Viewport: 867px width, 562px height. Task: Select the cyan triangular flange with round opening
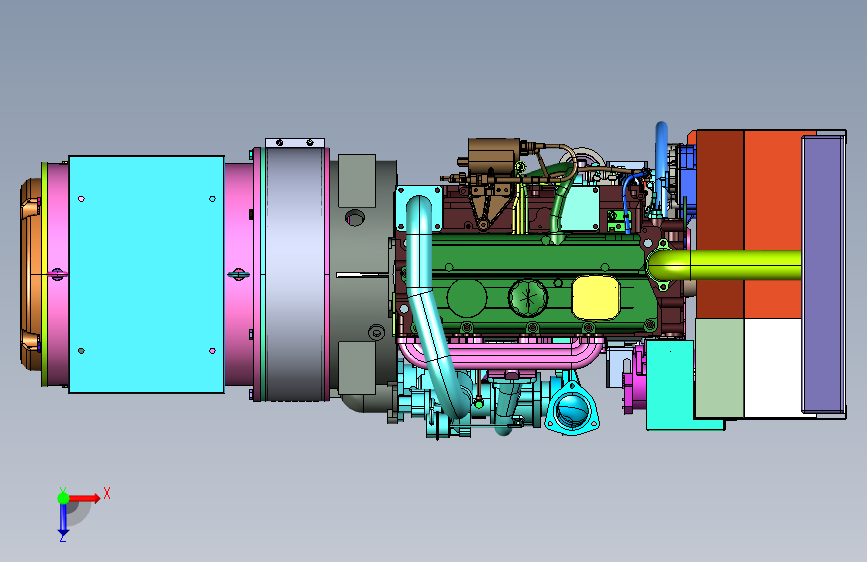pos(572,408)
